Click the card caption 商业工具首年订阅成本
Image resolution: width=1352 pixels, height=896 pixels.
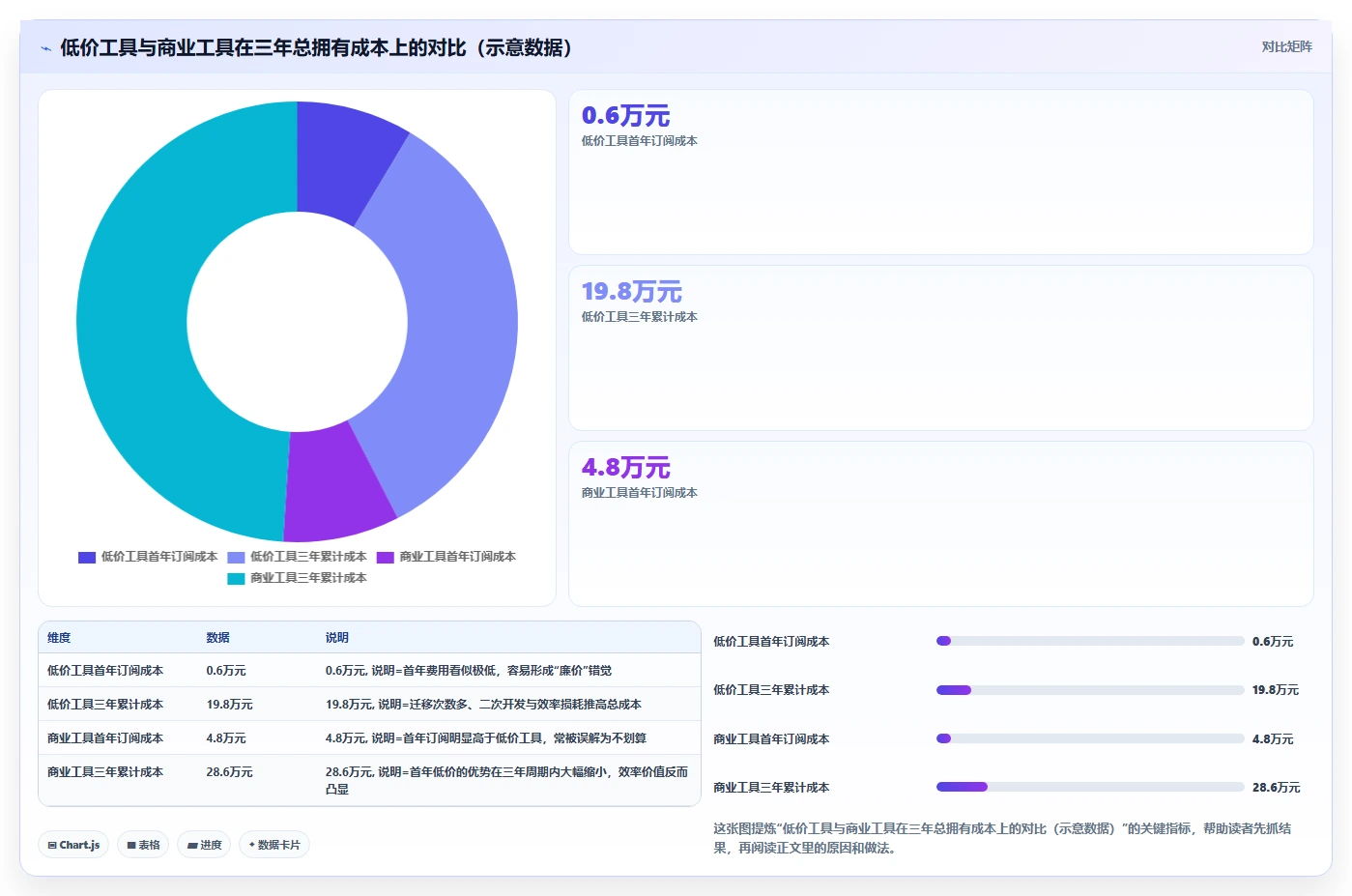[x=639, y=493]
